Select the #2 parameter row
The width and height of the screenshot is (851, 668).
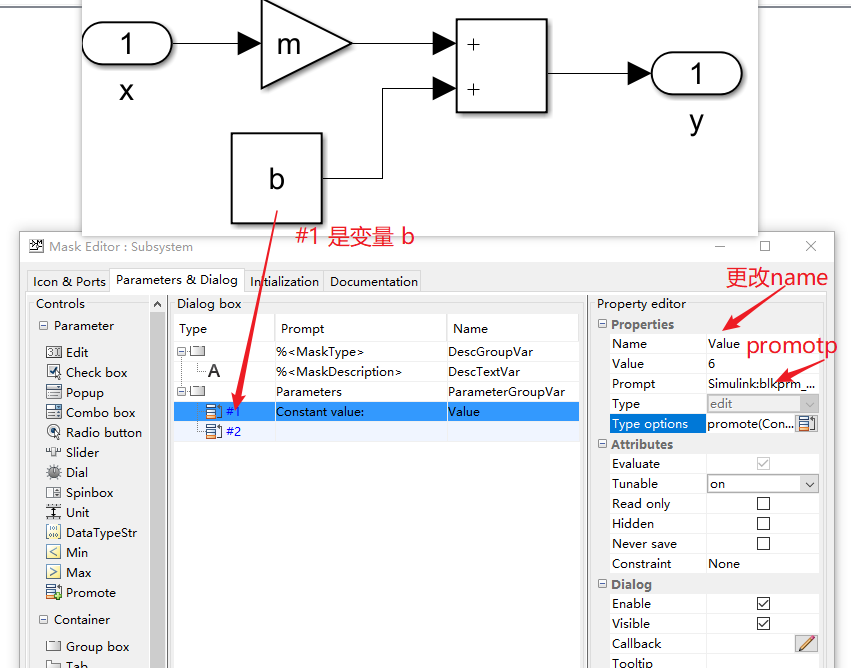click(x=376, y=432)
